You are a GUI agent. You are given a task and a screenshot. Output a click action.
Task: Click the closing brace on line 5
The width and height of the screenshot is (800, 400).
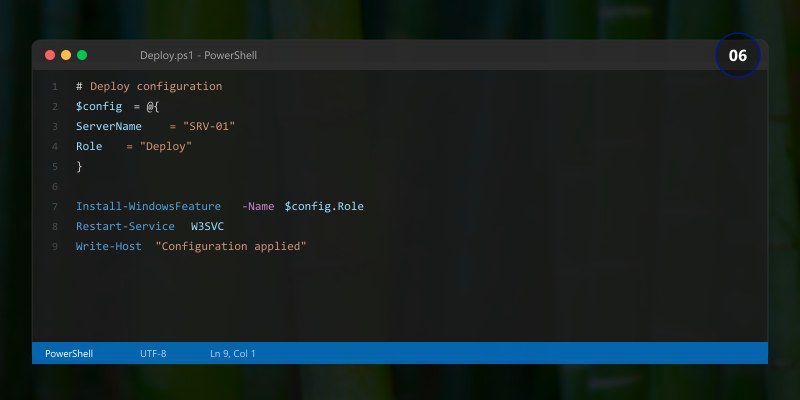coord(79,166)
